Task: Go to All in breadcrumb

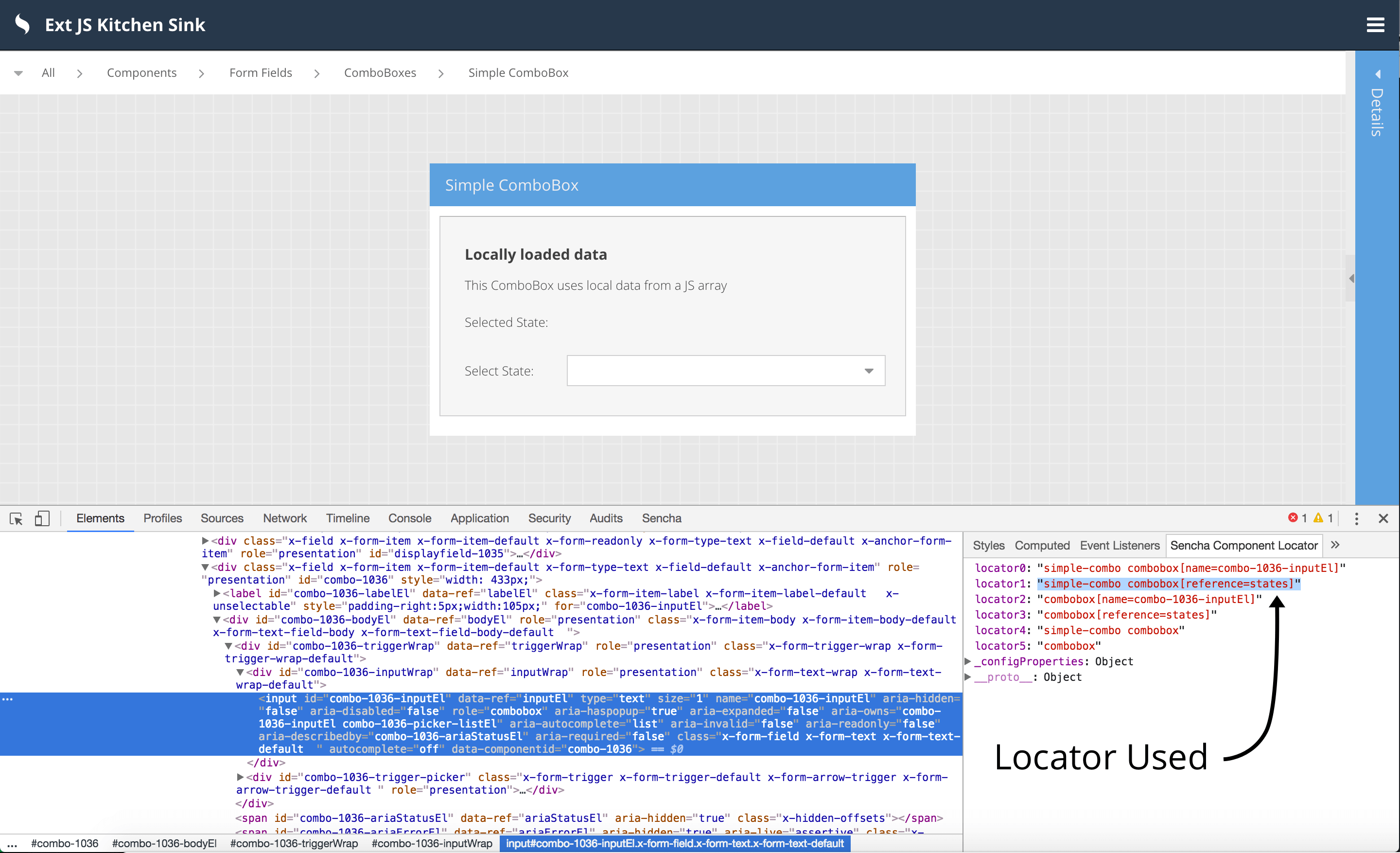Action: click(x=48, y=73)
